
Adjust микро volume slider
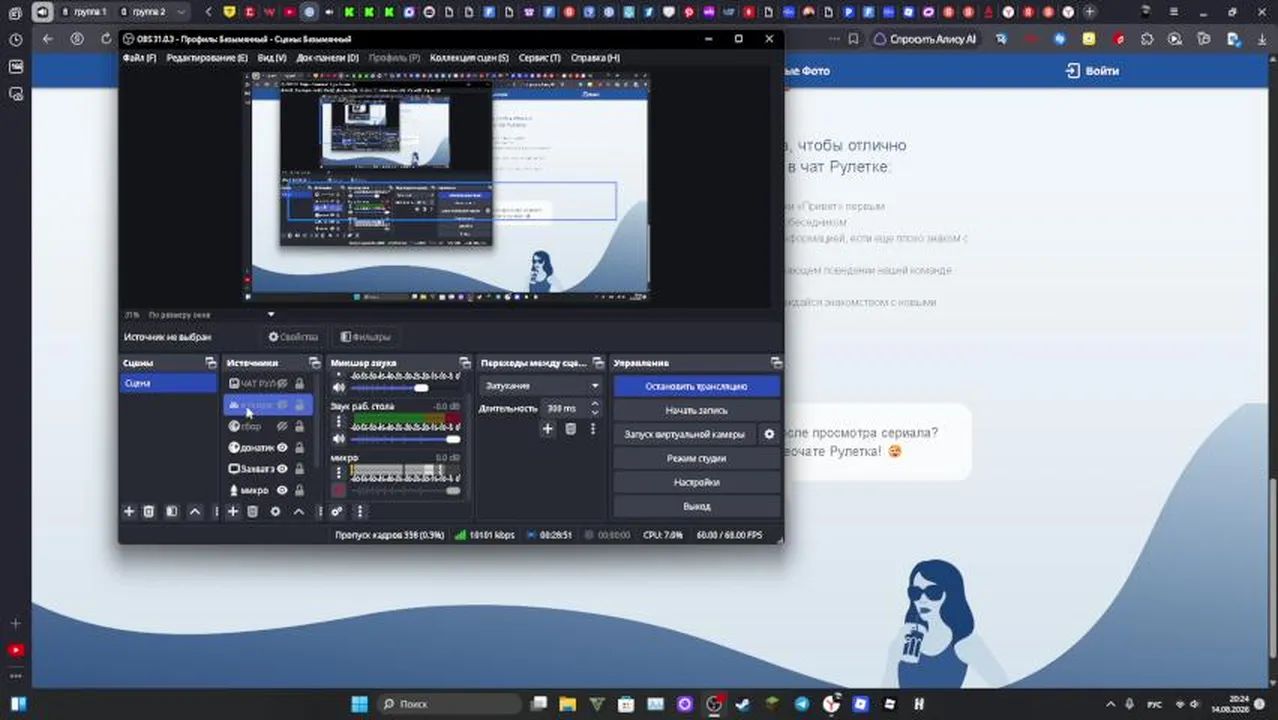pos(405,490)
